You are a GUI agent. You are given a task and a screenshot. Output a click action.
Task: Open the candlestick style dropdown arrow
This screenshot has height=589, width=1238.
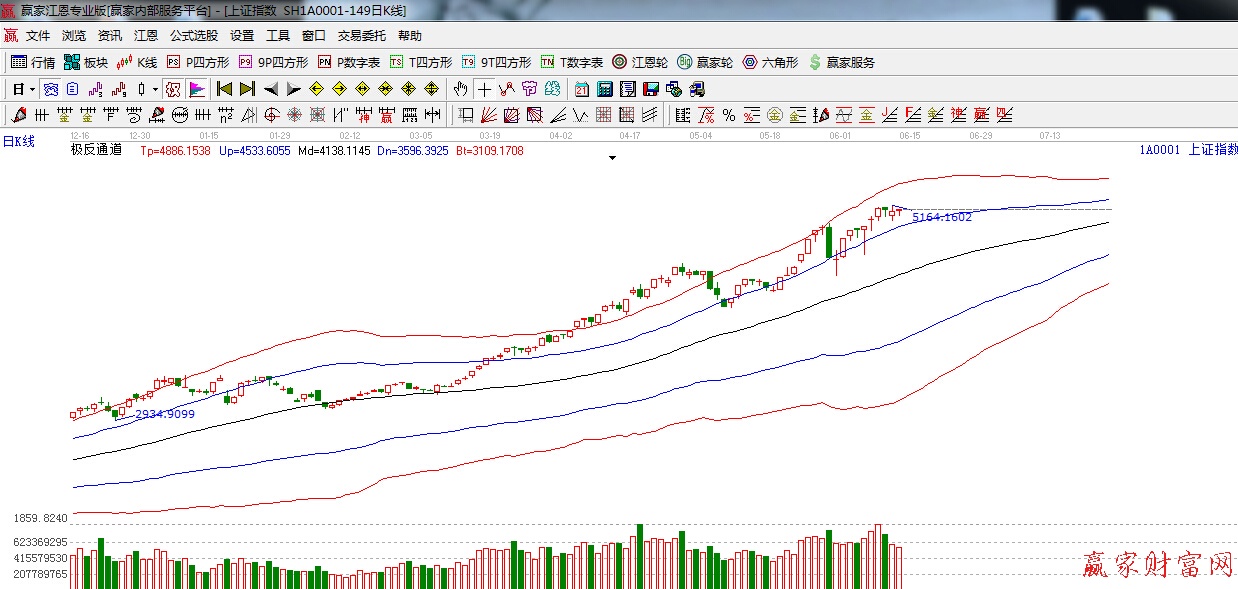click(x=155, y=89)
